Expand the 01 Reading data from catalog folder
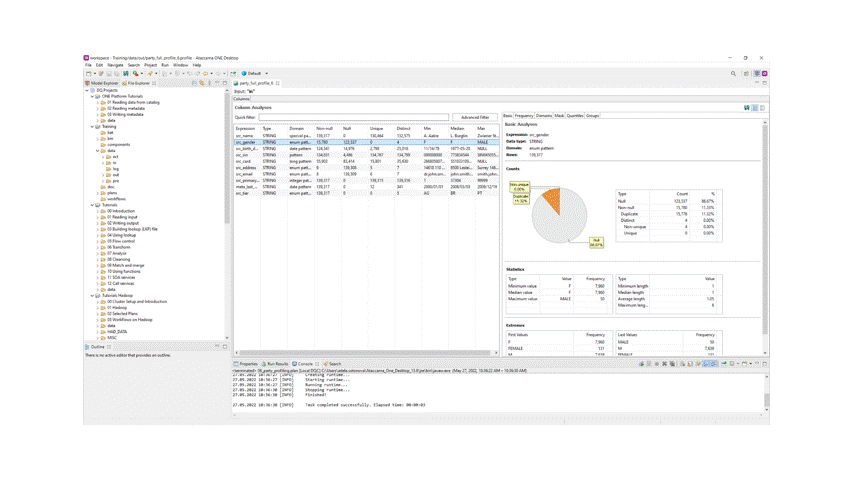Image resolution: width=853 pixels, height=480 pixels. [98, 102]
